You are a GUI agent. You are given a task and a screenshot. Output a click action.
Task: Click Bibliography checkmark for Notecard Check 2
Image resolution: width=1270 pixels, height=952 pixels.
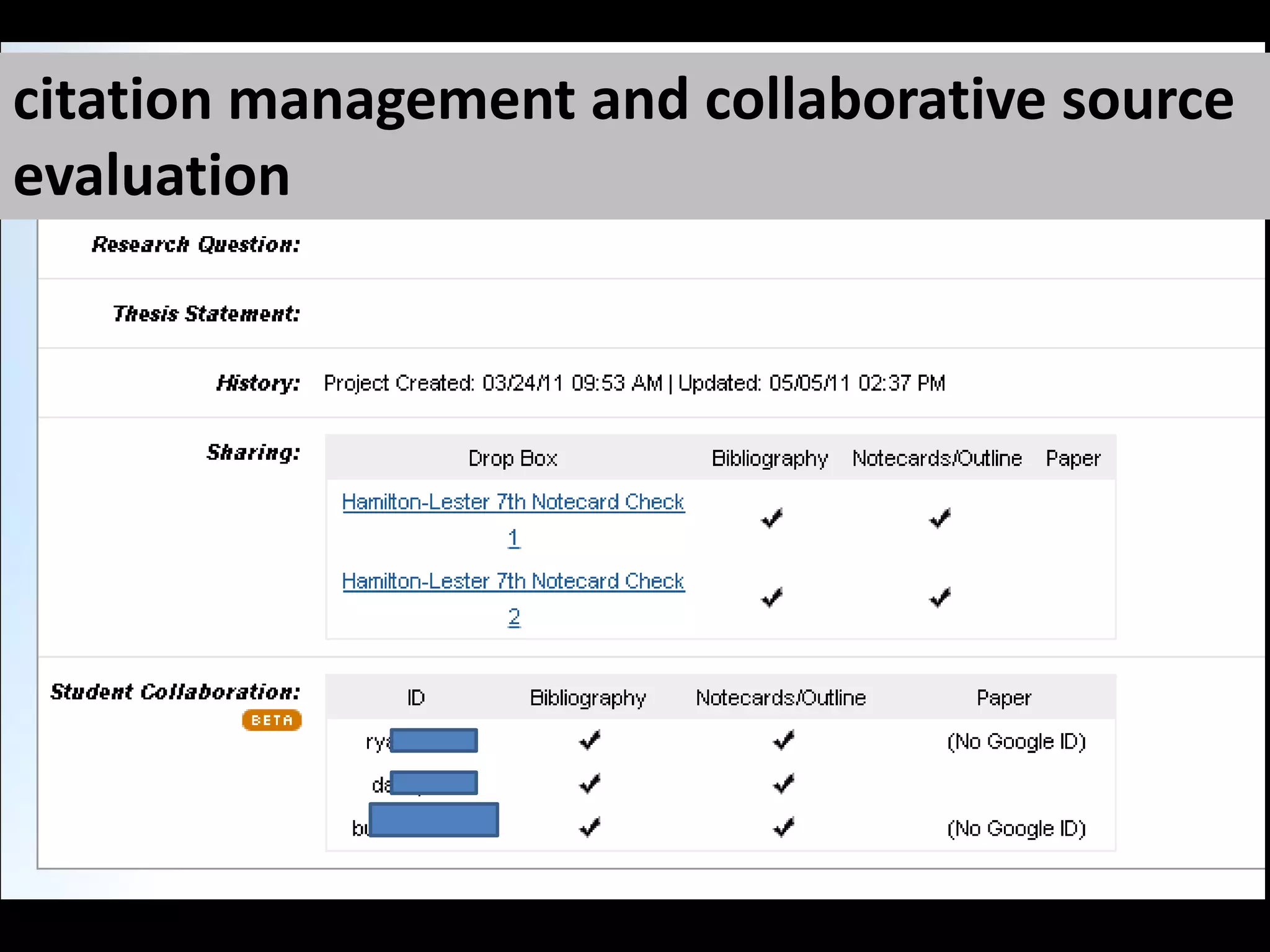[772, 597]
